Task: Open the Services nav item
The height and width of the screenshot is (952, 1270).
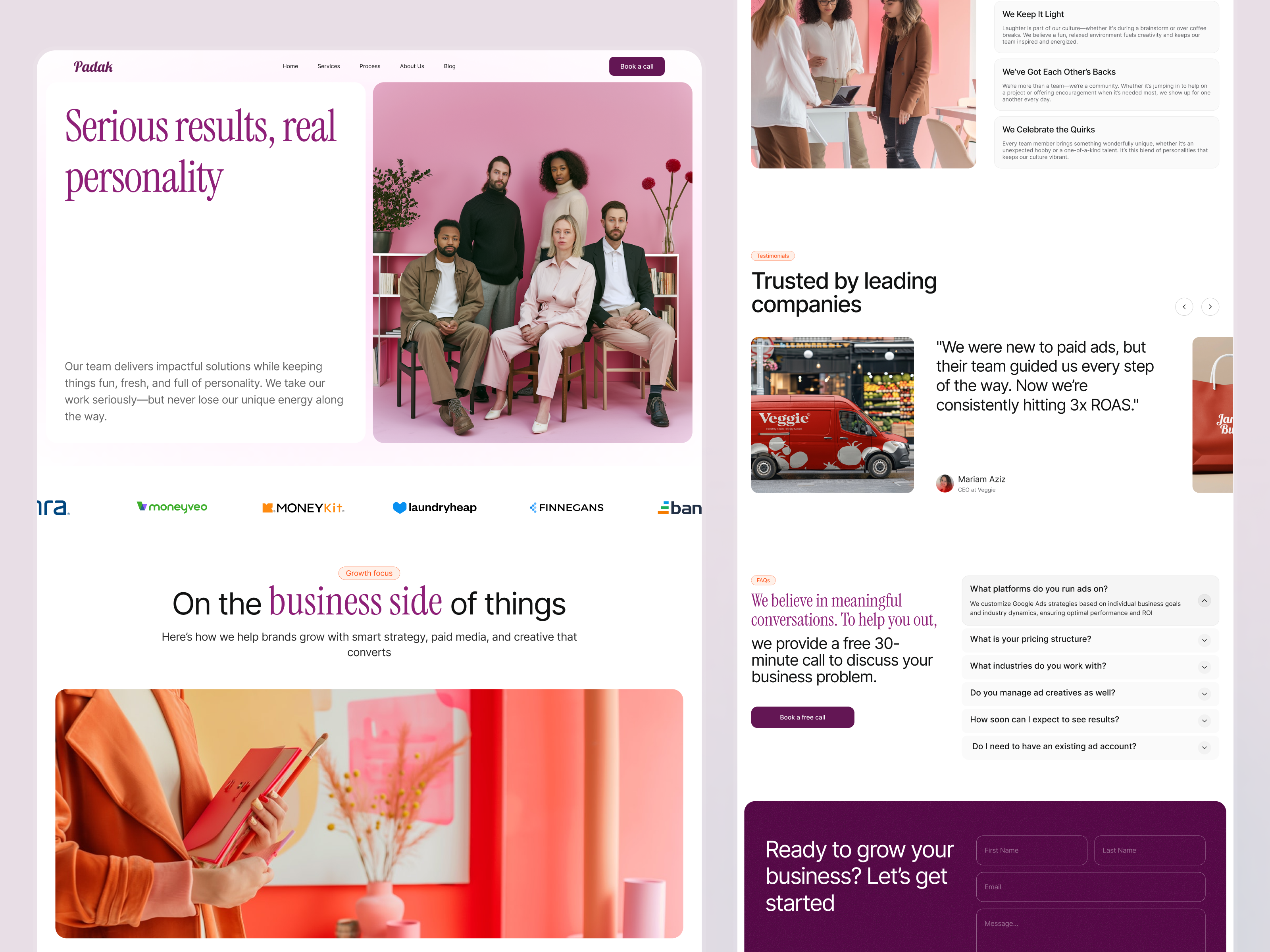Action: [x=328, y=67]
